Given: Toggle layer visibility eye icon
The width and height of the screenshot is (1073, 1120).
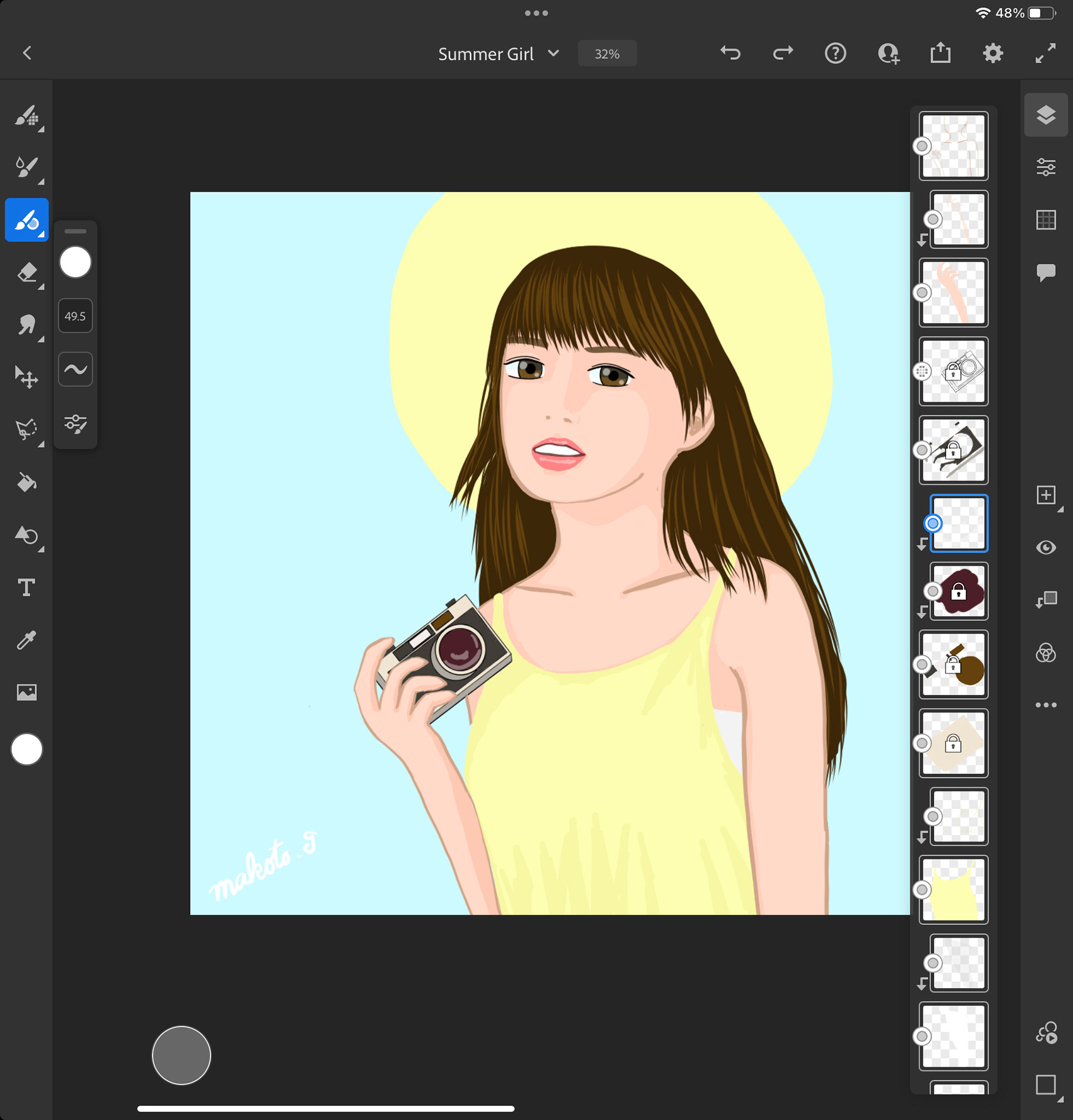Looking at the screenshot, I should pyautogui.click(x=1046, y=548).
